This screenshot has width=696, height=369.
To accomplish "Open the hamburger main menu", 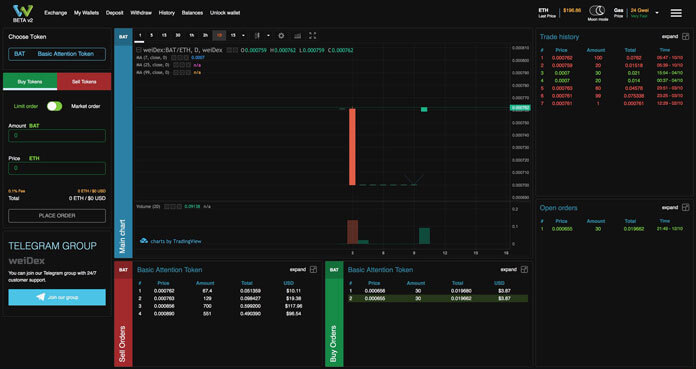I will pyautogui.click(x=676, y=13).
